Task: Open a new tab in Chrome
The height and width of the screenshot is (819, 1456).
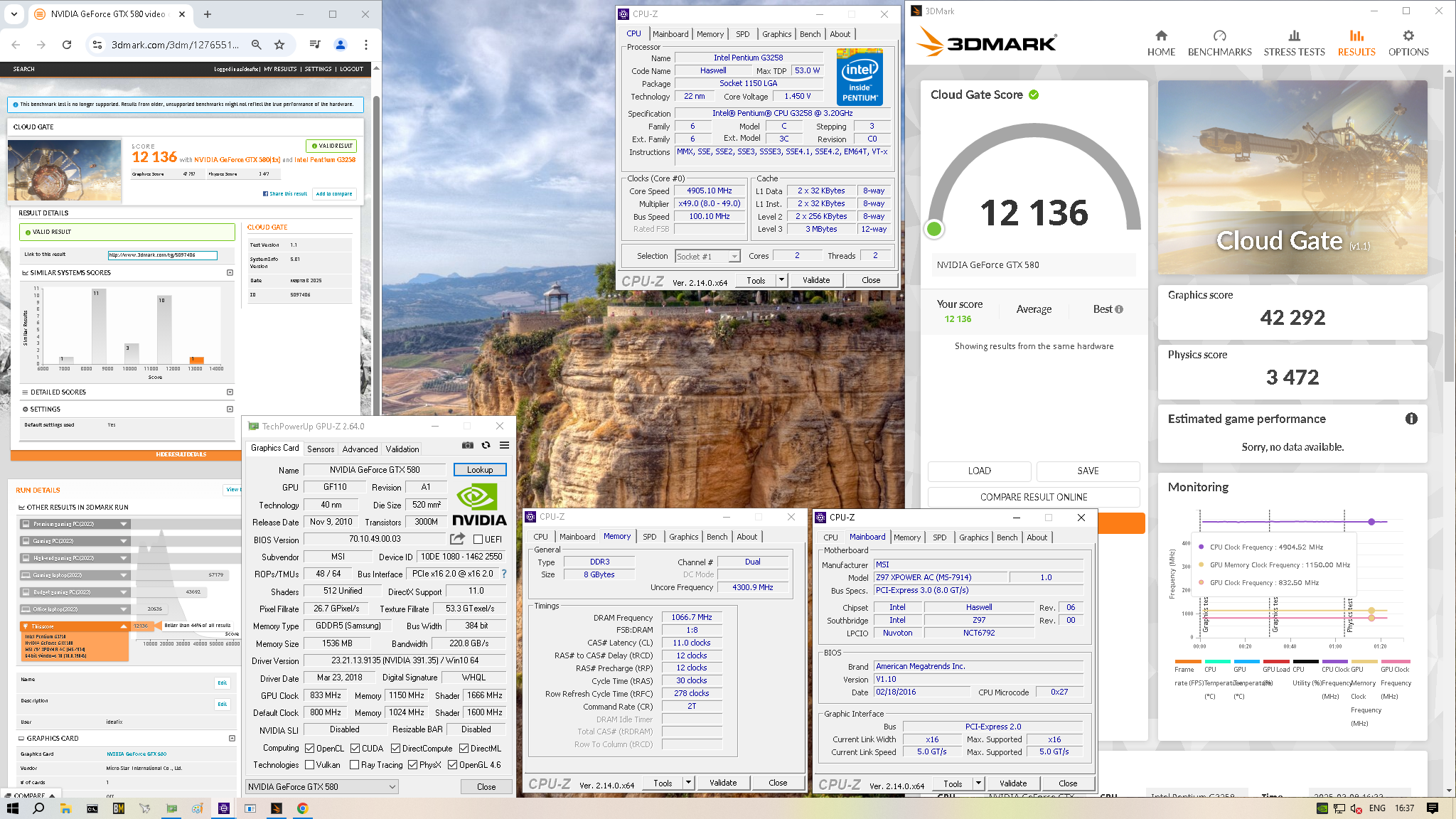Action: coord(208,14)
